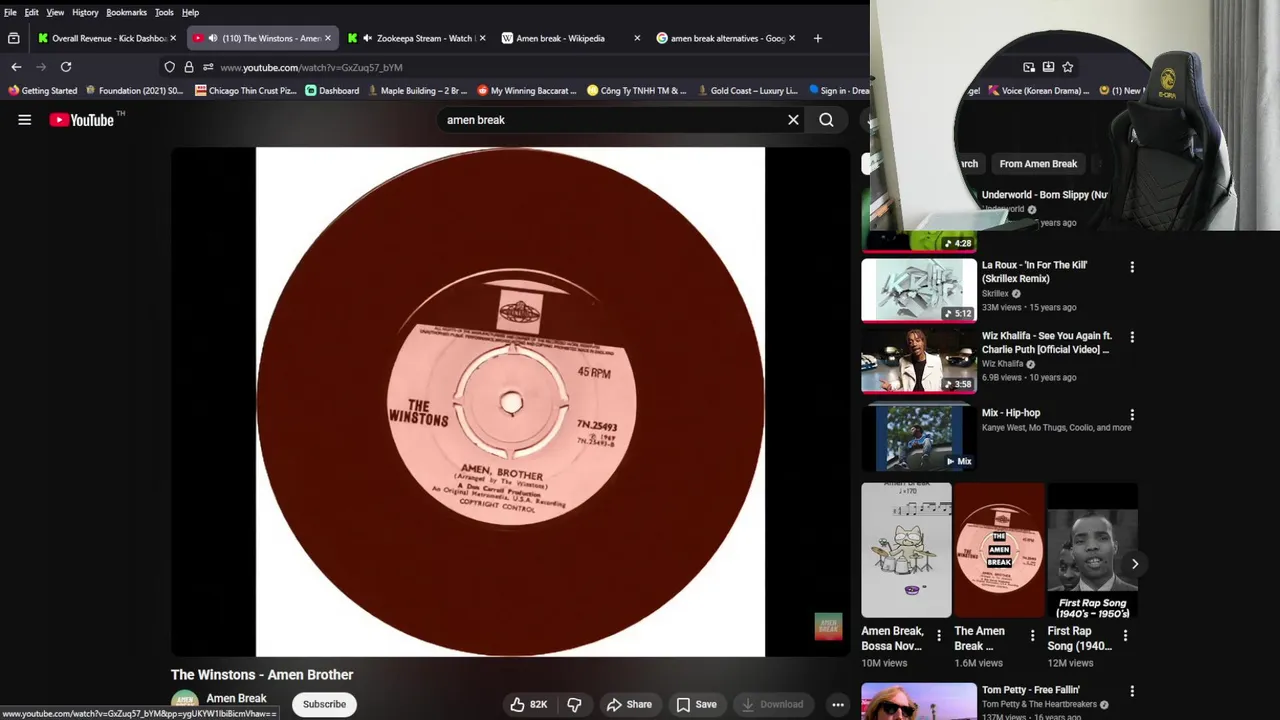The image size is (1280, 720).
Task: Open a new browser tab
Action: tap(817, 38)
